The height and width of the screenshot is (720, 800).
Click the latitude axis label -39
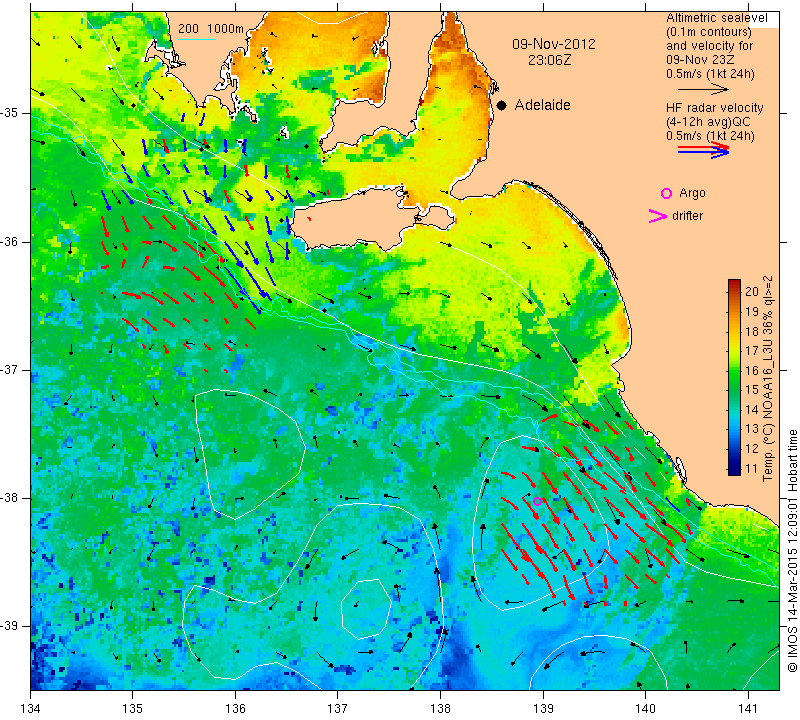point(10,626)
